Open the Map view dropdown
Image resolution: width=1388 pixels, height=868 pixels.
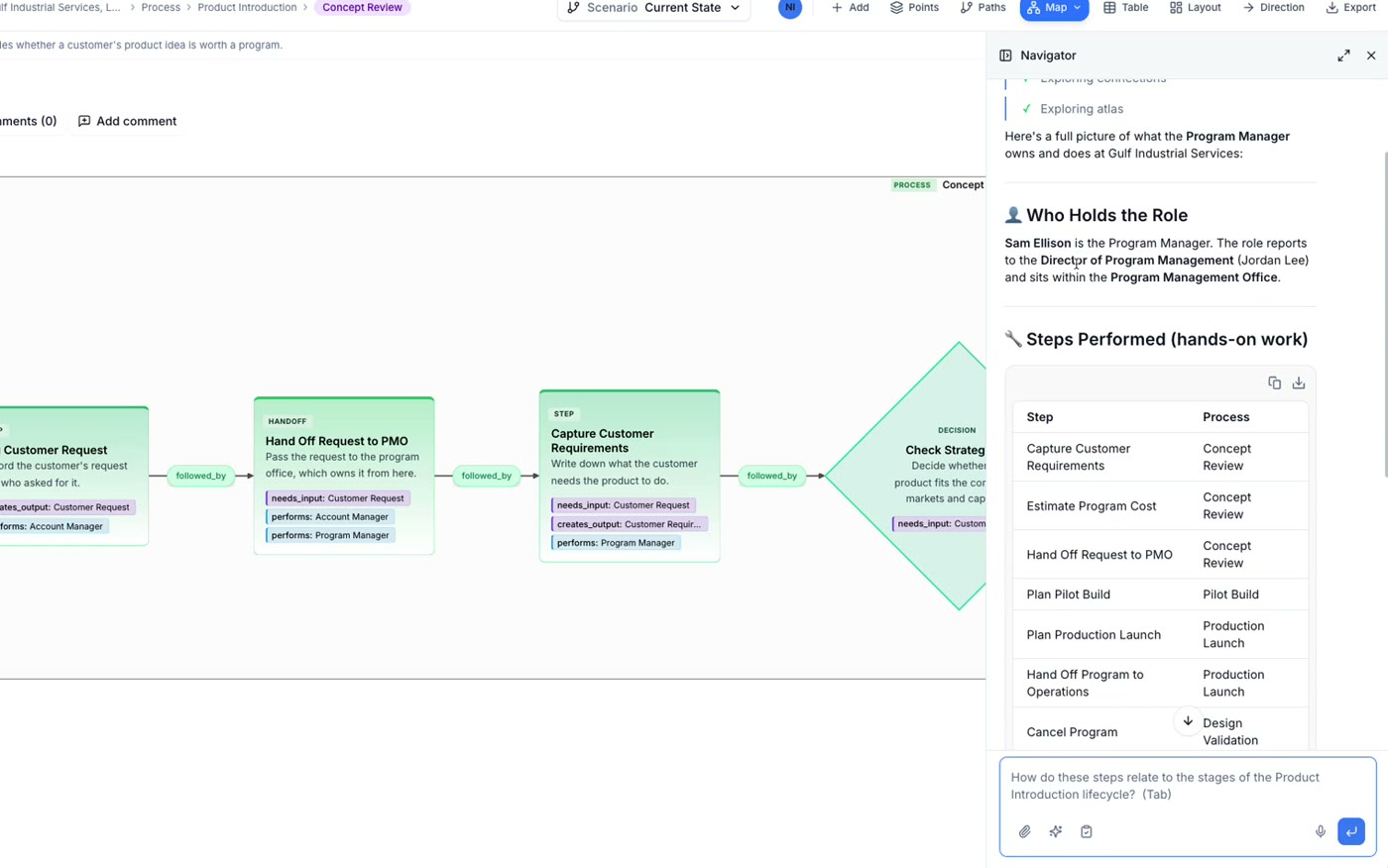[1054, 8]
